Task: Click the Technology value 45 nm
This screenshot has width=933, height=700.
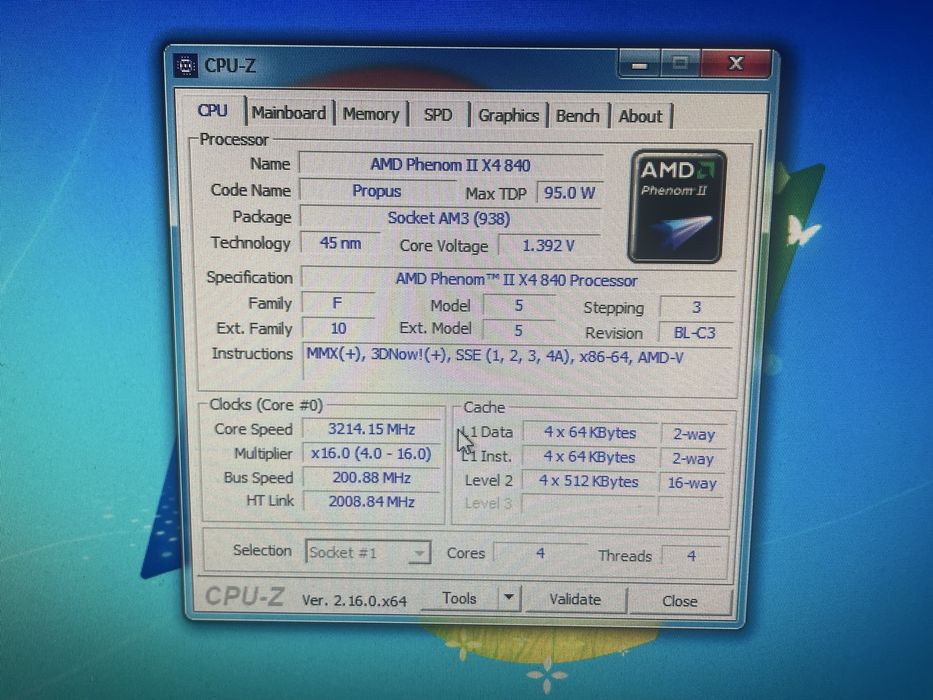Action: 340,243
